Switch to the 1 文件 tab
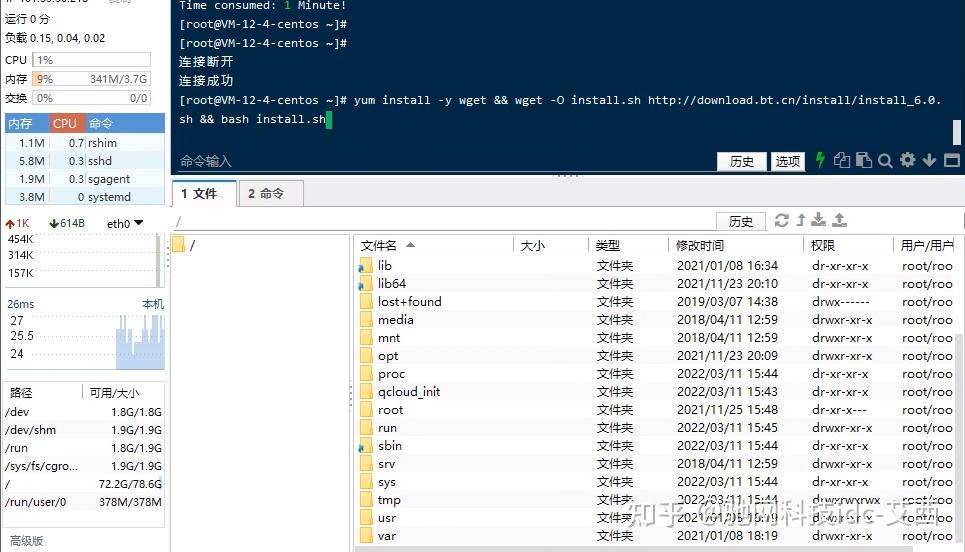This screenshot has width=965, height=552. [x=204, y=194]
